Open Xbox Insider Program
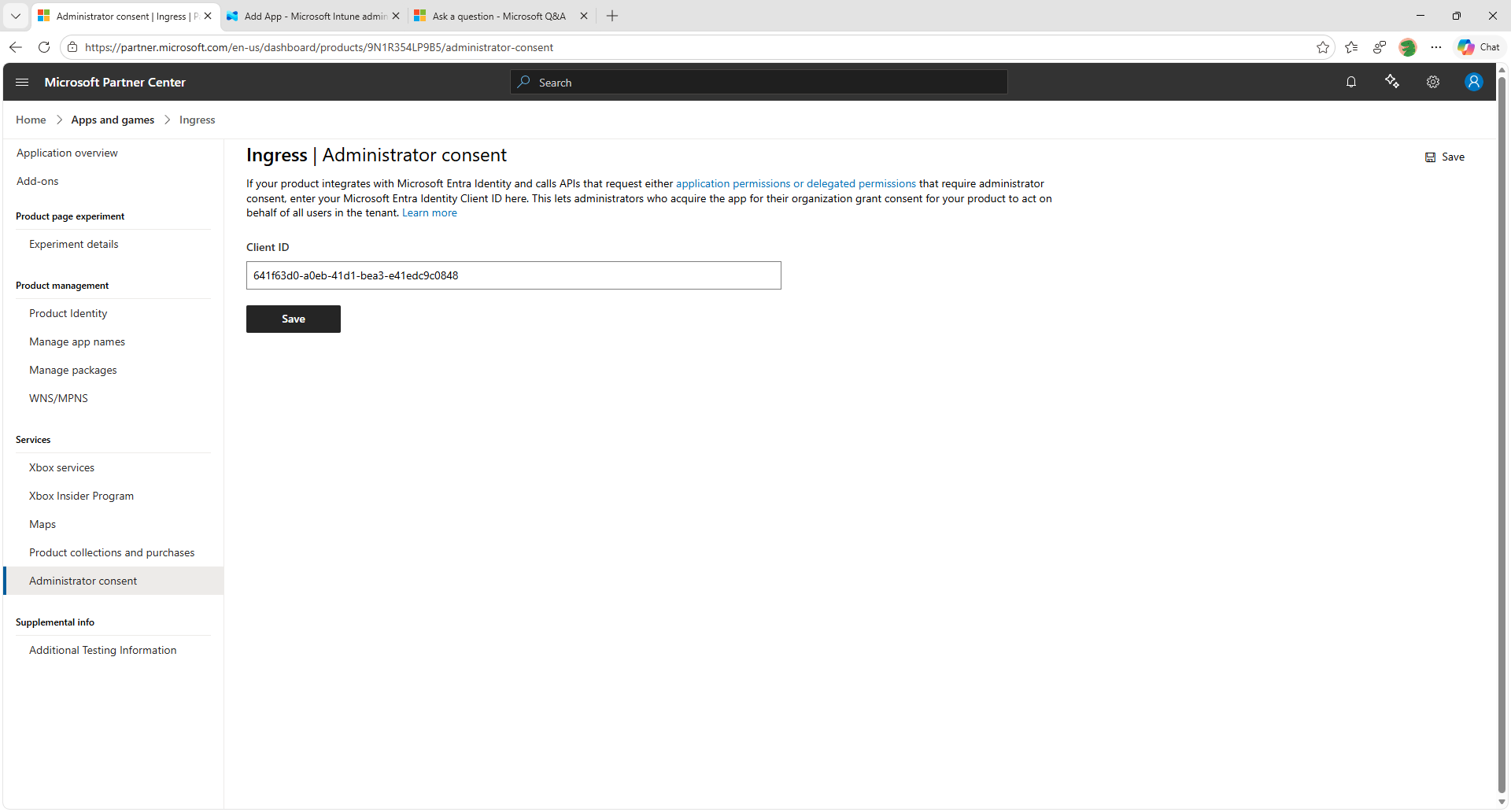The image size is (1511, 812). click(82, 496)
